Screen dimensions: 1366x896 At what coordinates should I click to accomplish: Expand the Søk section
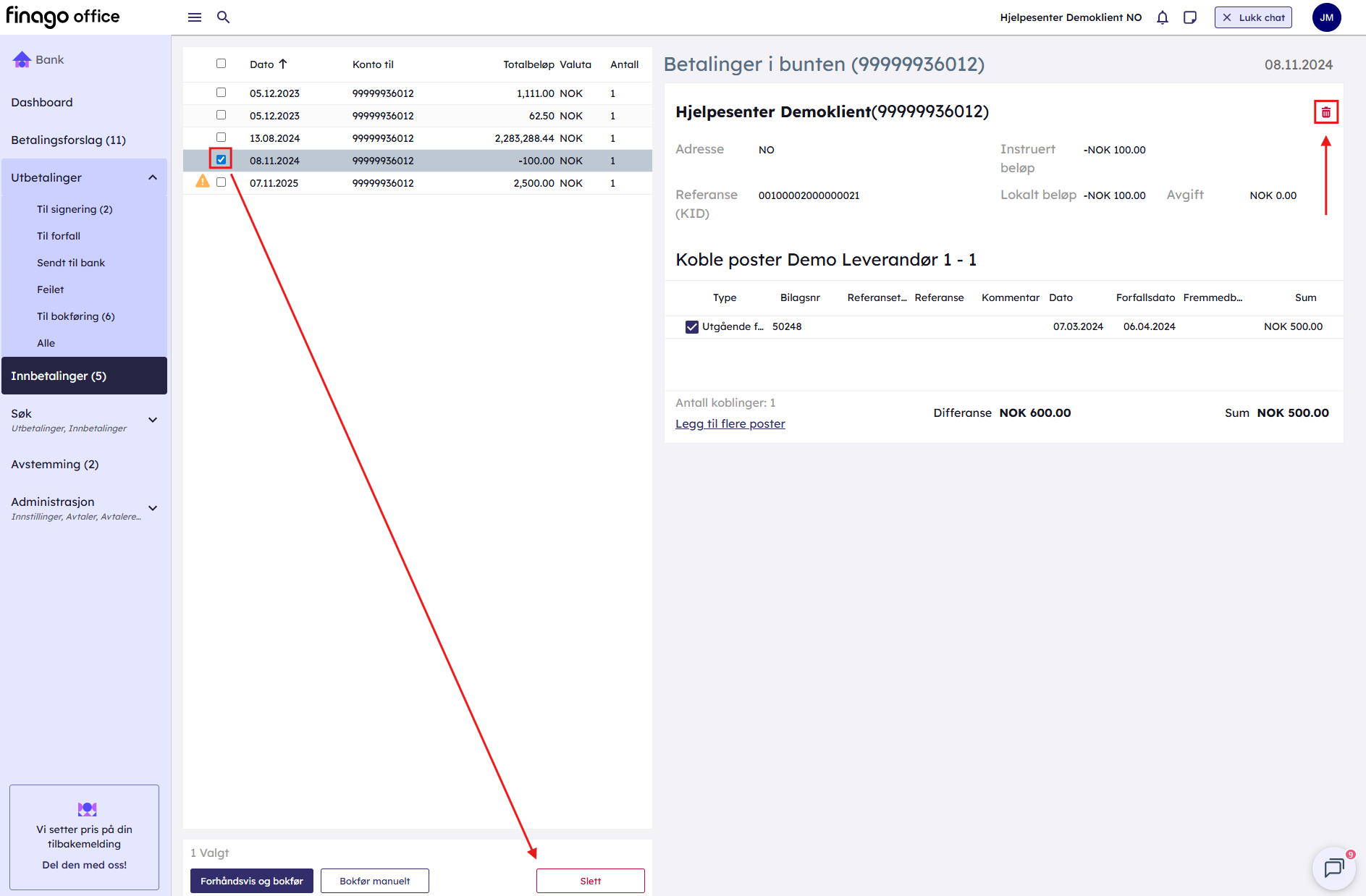point(153,420)
